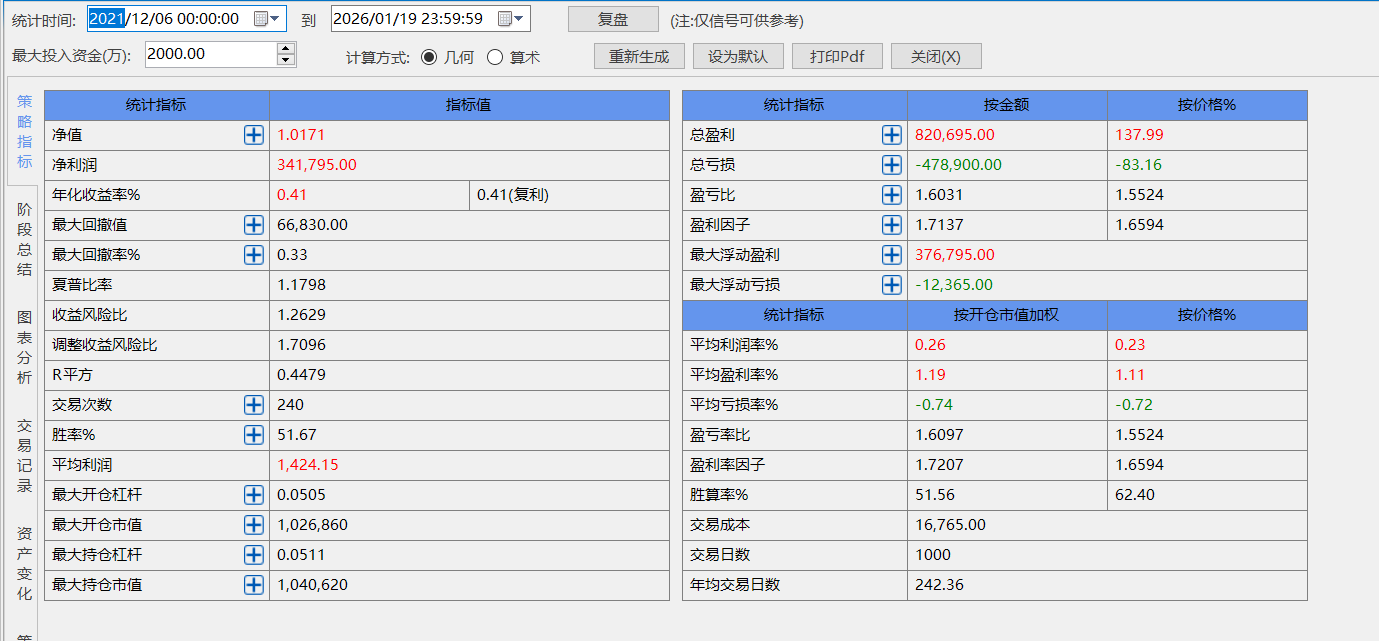Decrease 最大投入资金 with down arrow
1379x641 pixels.
click(x=286, y=60)
